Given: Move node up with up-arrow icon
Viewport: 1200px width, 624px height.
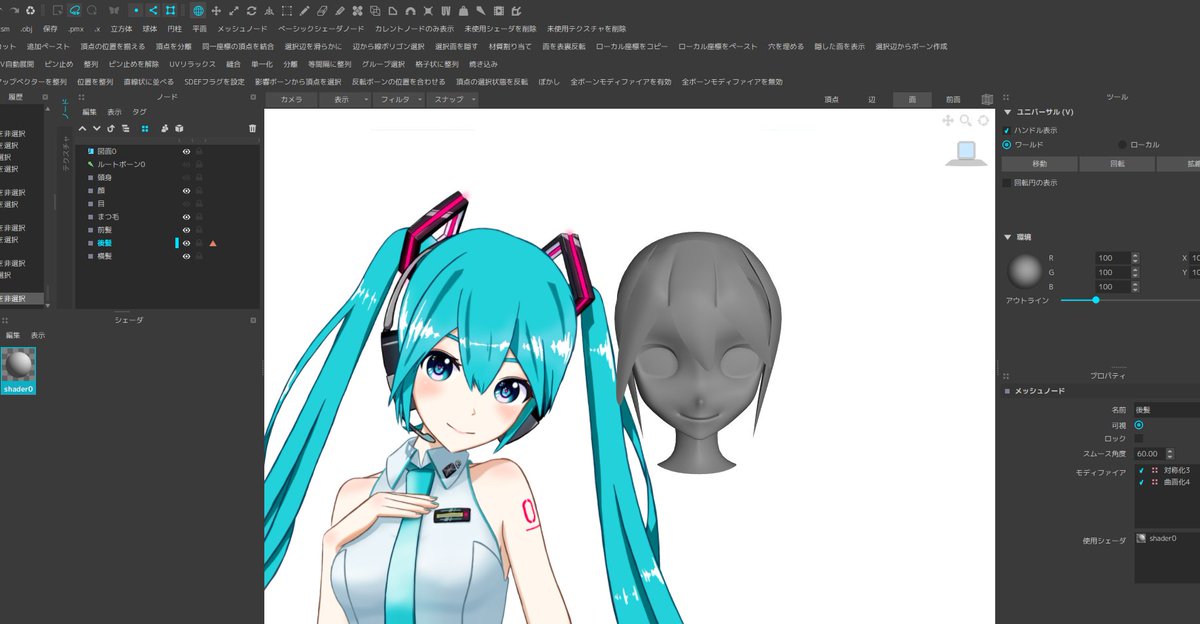Looking at the screenshot, I should 82,128.
